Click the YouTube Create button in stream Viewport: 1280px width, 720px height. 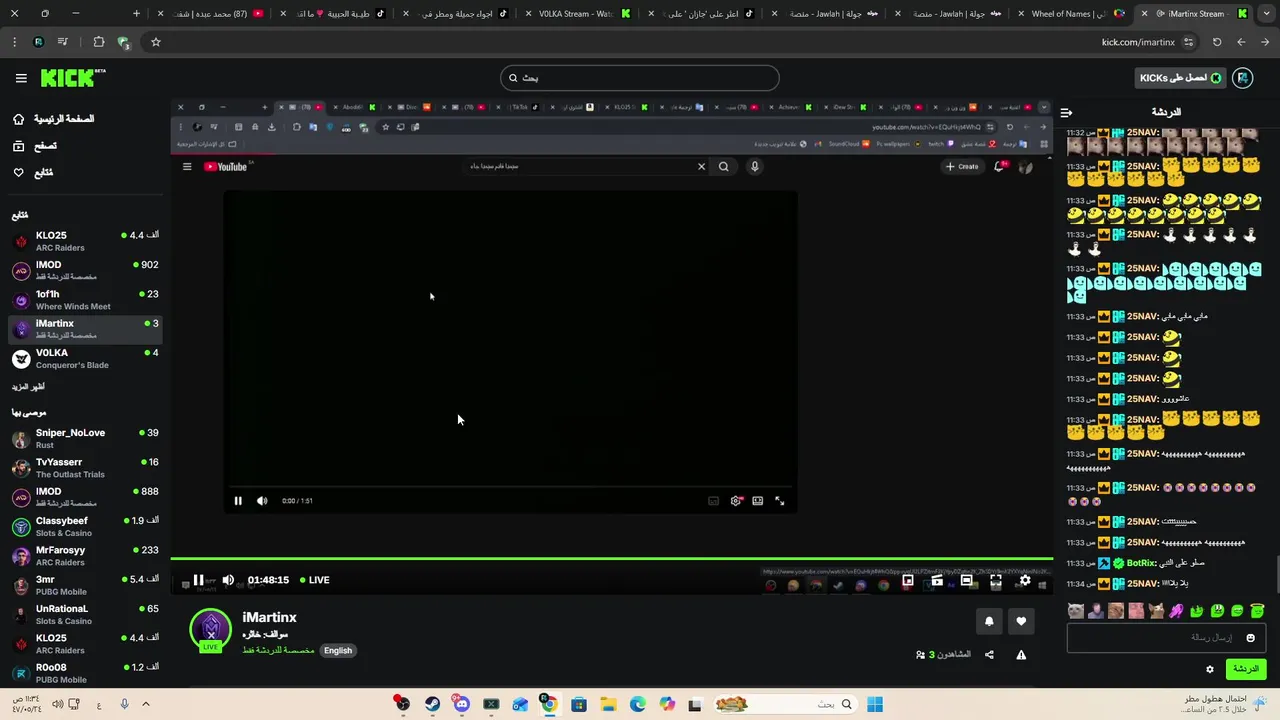click(963, 167)
